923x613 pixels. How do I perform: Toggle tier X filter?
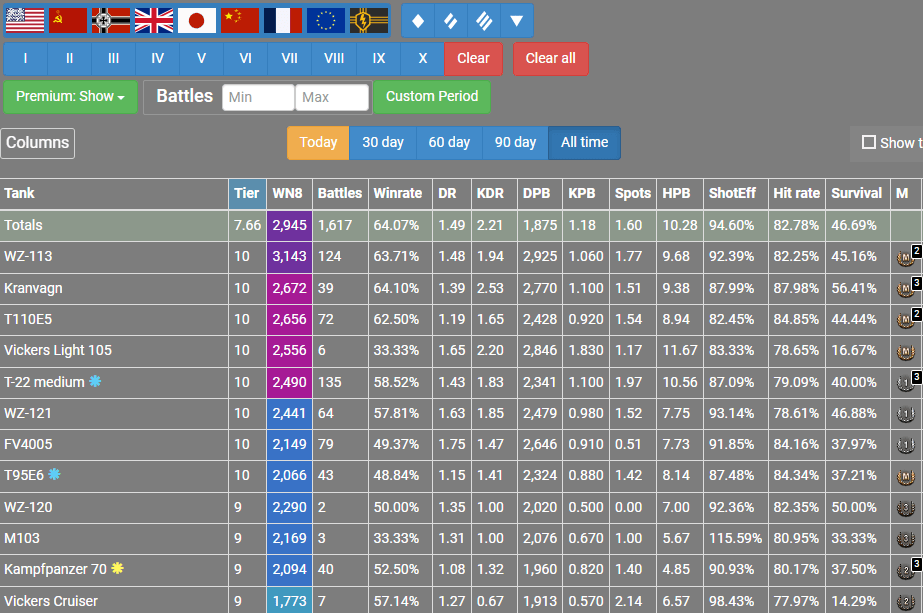pyautogui.click(x=422, y=58)
